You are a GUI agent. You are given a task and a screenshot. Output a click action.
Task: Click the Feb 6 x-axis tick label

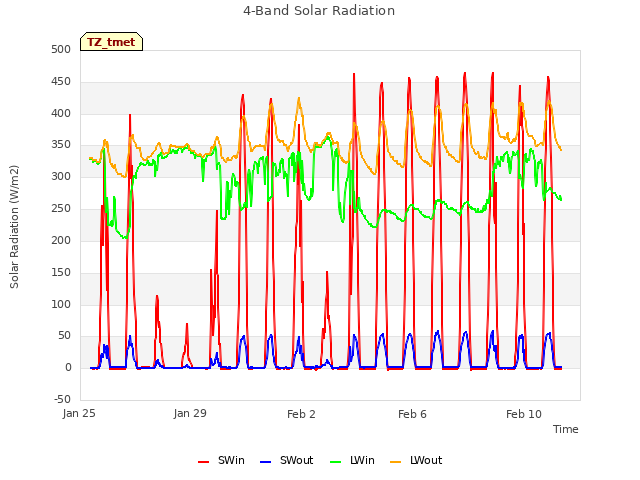click(x=412, y=414)
